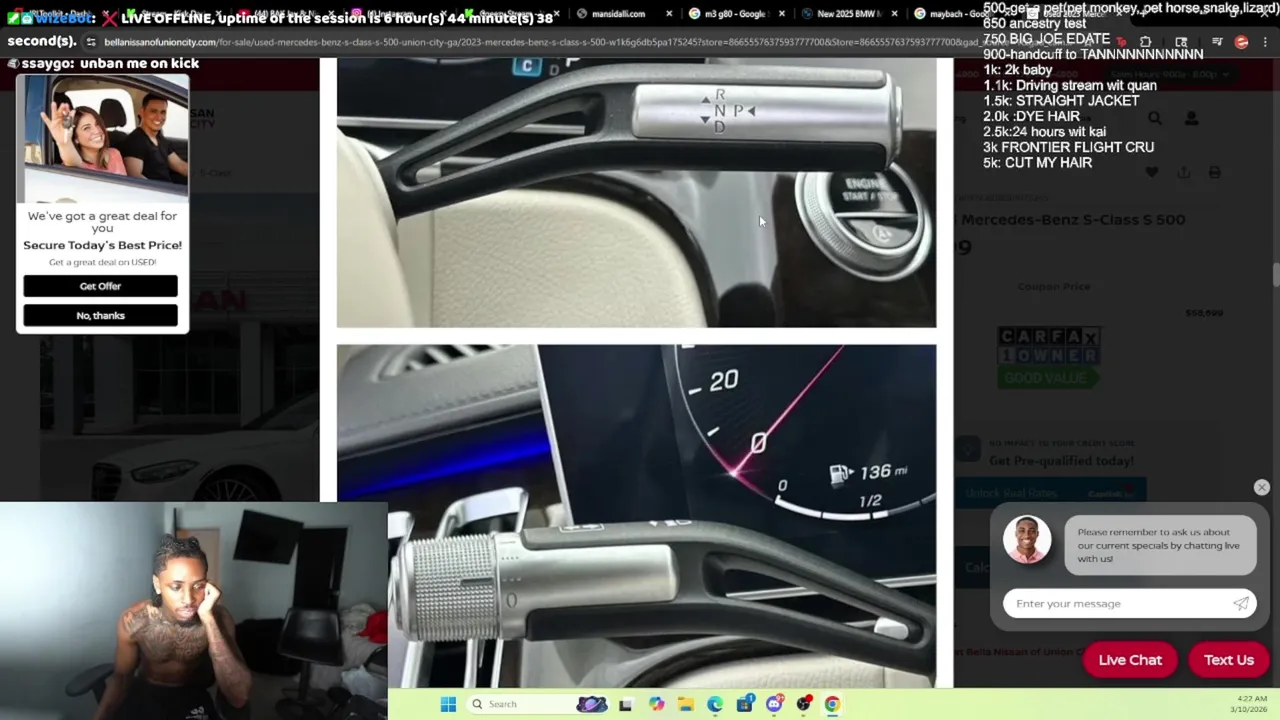Open the account profile icon
1280x720 pixels.
point(1191,118)
